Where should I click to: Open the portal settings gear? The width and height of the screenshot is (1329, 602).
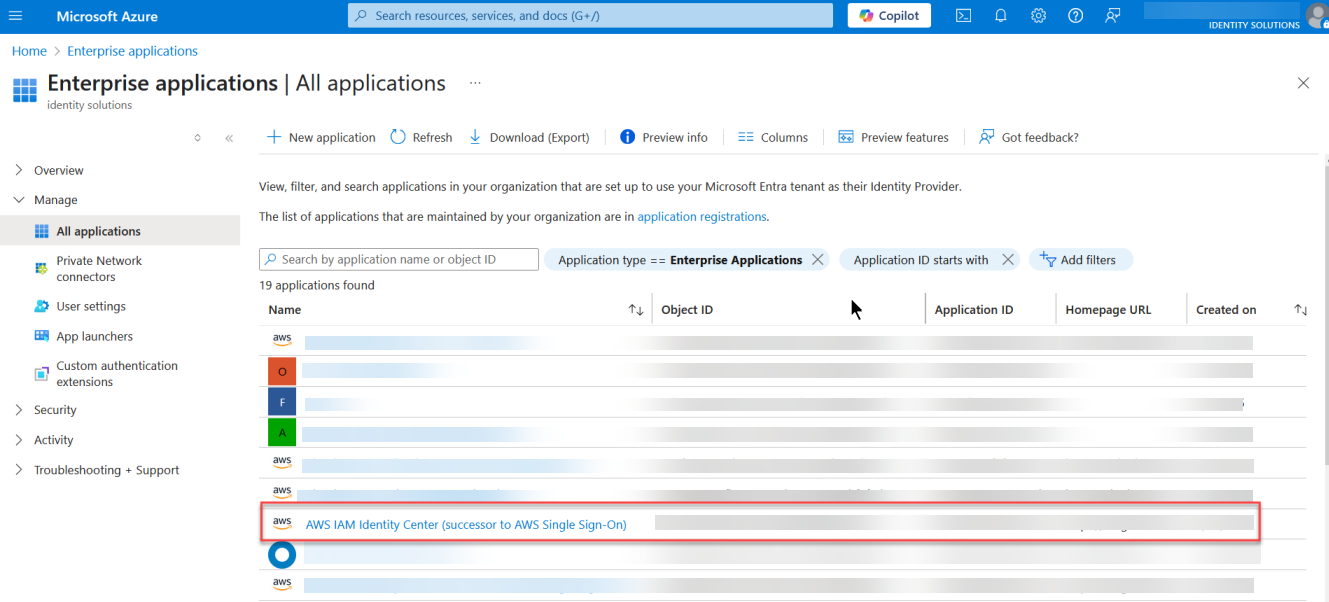pyautogui.click(x=1037, y=15)
